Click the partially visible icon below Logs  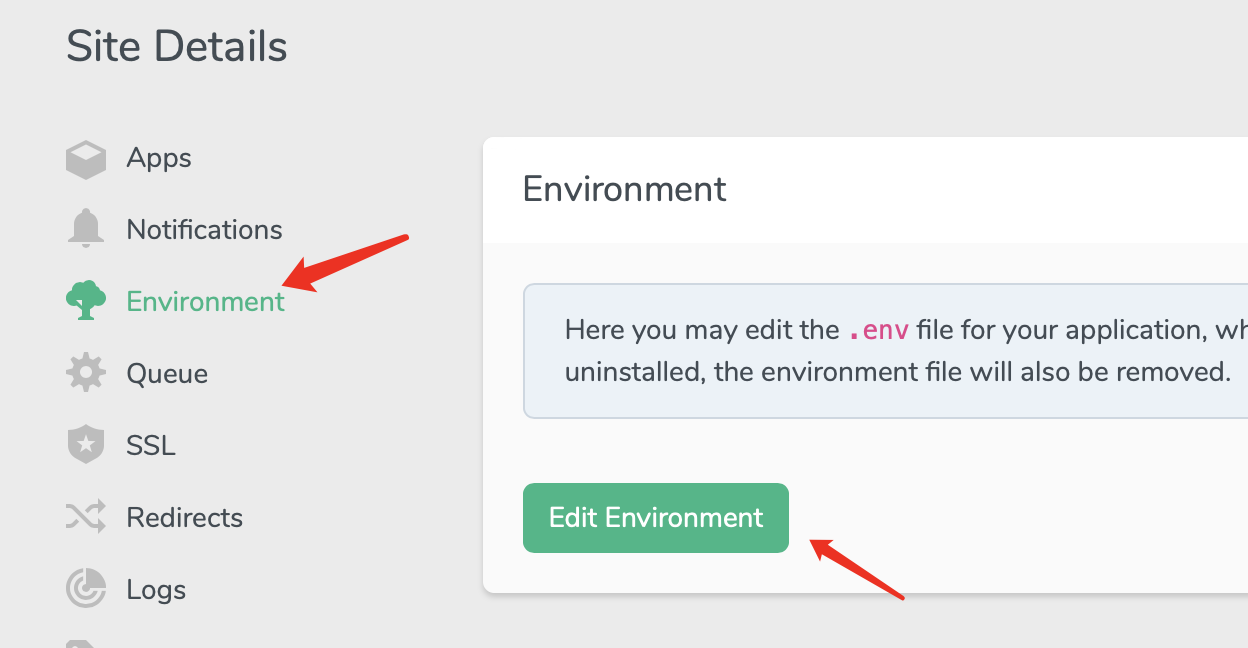(x=80, y=642)
